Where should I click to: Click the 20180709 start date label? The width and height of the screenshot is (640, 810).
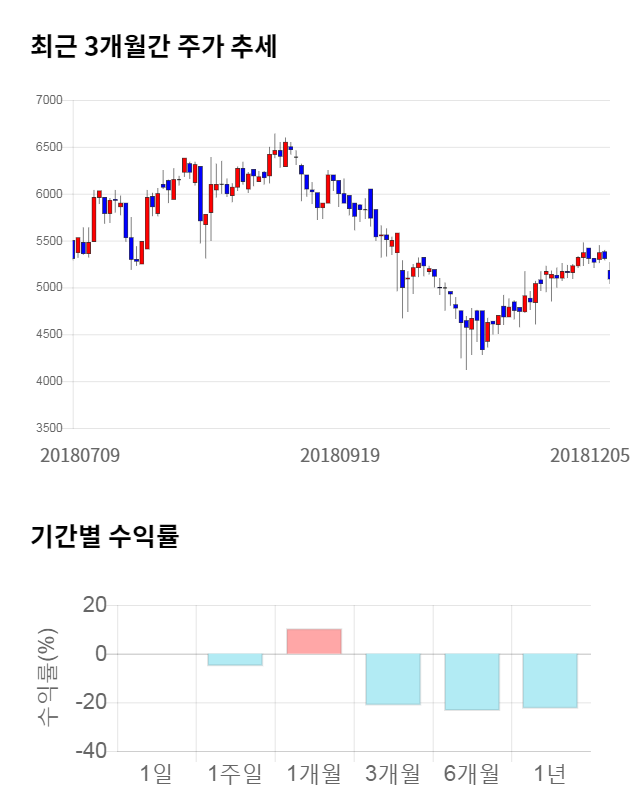(x=80, y=455)
